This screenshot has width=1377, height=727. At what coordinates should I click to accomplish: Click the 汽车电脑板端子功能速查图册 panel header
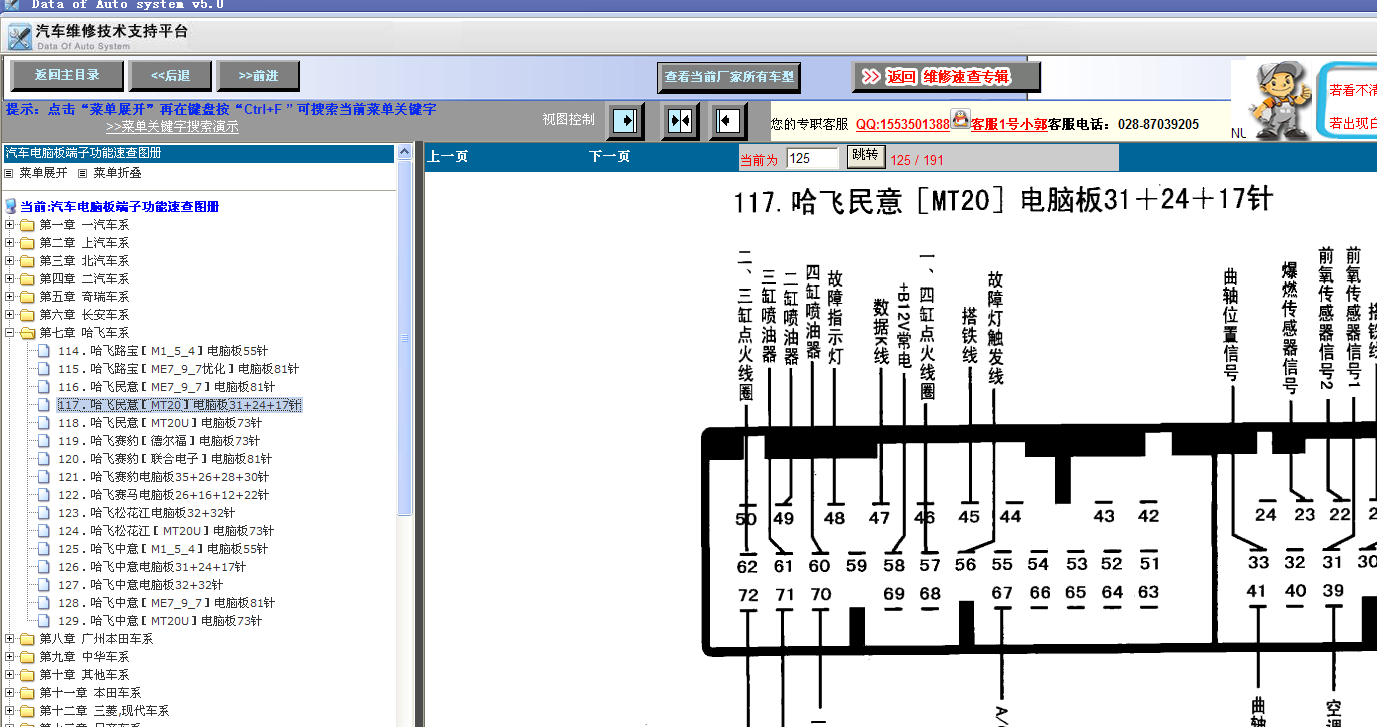pyautogui.click(x=198, y=153)
